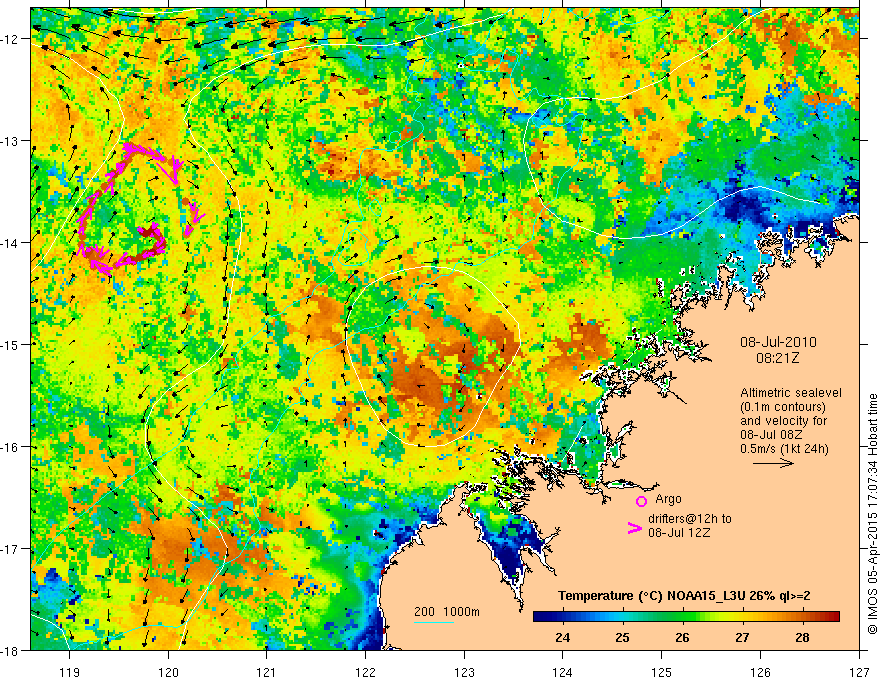The height and width of the screenshot is (680, 880).
Task: Click the temperature color scale bar
Action: pyautogui.click(x=686, y=617)
